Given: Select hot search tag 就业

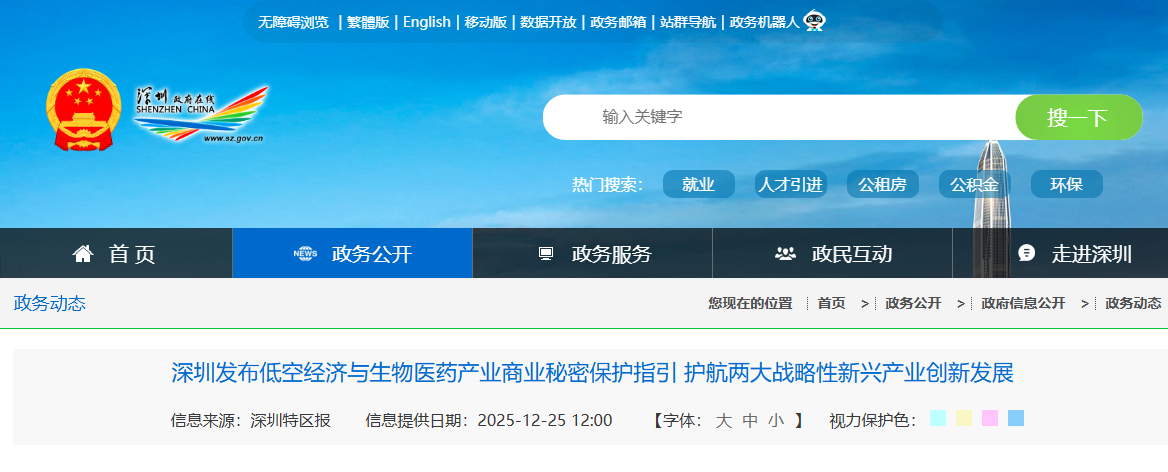Looking at the screenshot, I should pos(699,185).
